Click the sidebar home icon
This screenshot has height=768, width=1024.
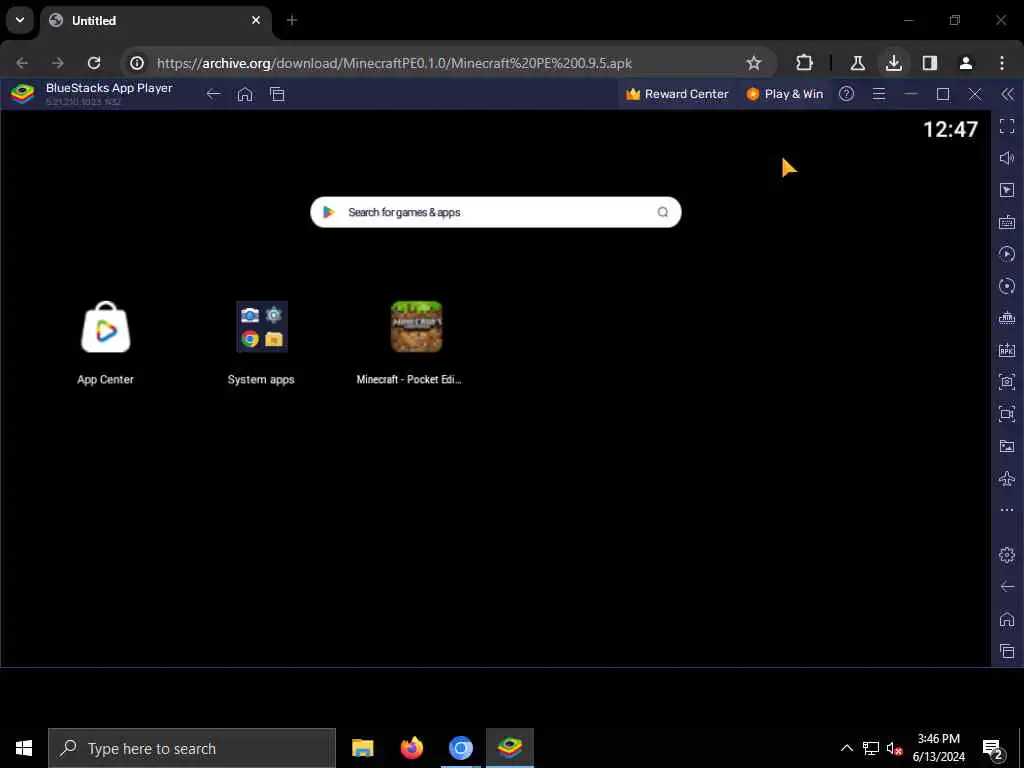tap(1007, 618)
